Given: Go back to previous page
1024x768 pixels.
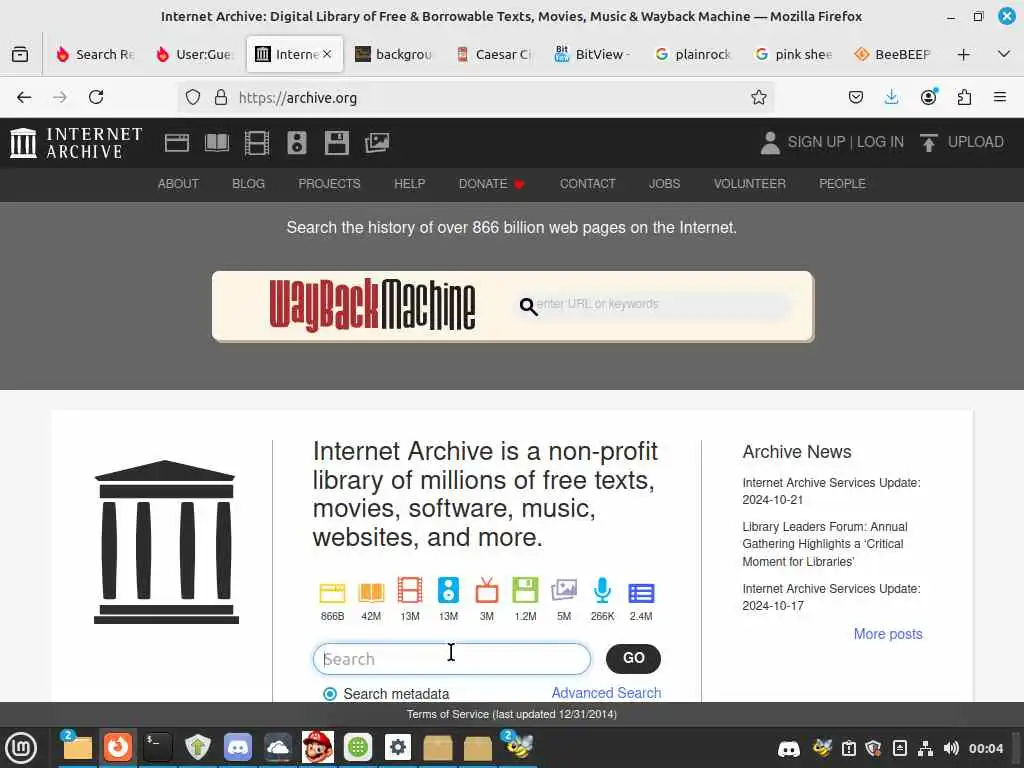Looking at the screenshot, I should pyautogui.click(x=24, y=97).
